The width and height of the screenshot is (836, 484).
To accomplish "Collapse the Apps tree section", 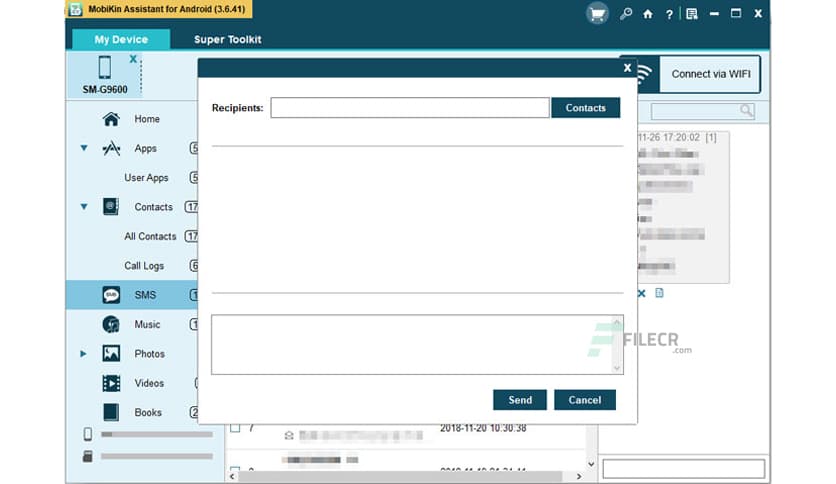I will (84, 148).
